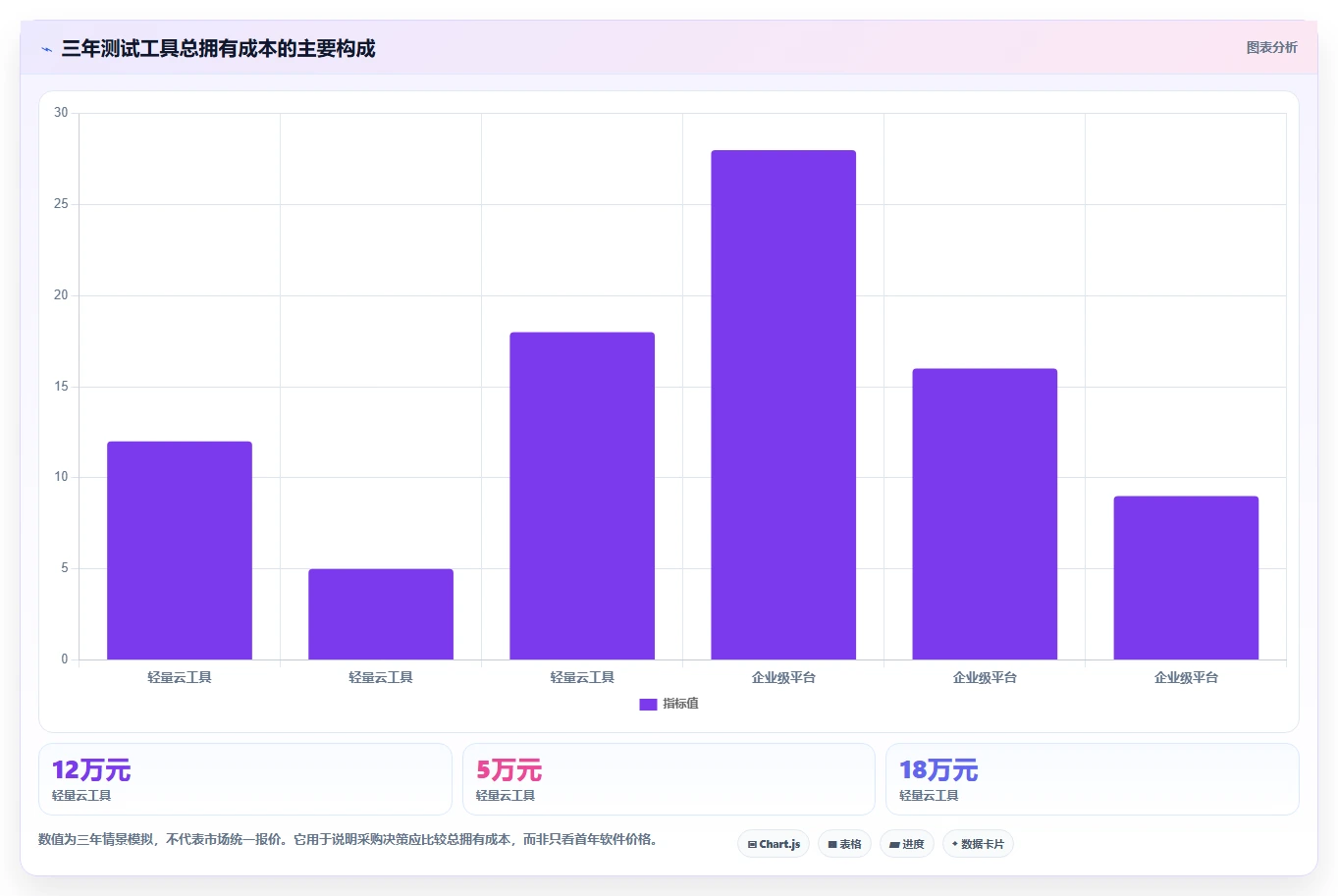Click the y-axis tick label 20
1338x896 pixels.
coord(61,295)
